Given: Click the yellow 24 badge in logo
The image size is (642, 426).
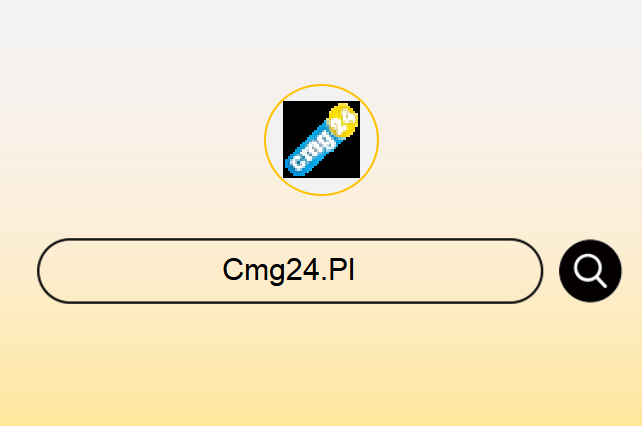Looking at the screenshot, I should point(344,120).
